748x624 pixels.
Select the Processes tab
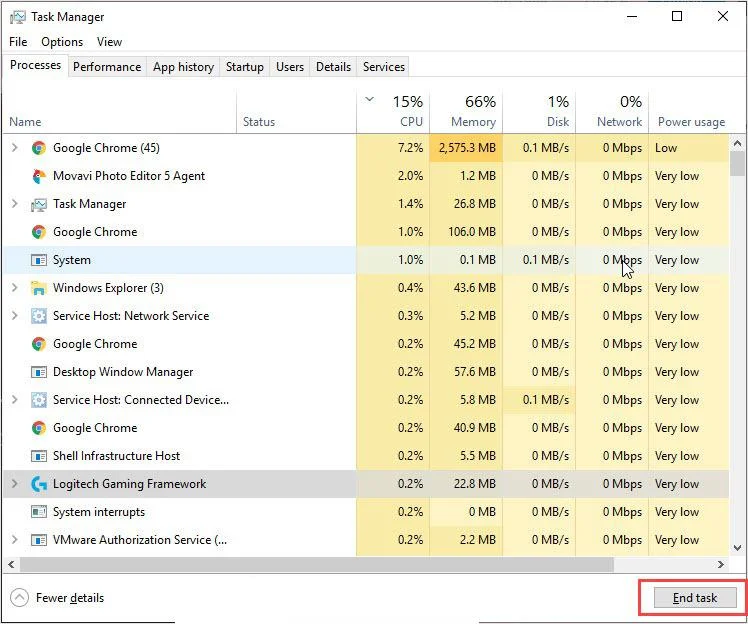coord(35,65)
